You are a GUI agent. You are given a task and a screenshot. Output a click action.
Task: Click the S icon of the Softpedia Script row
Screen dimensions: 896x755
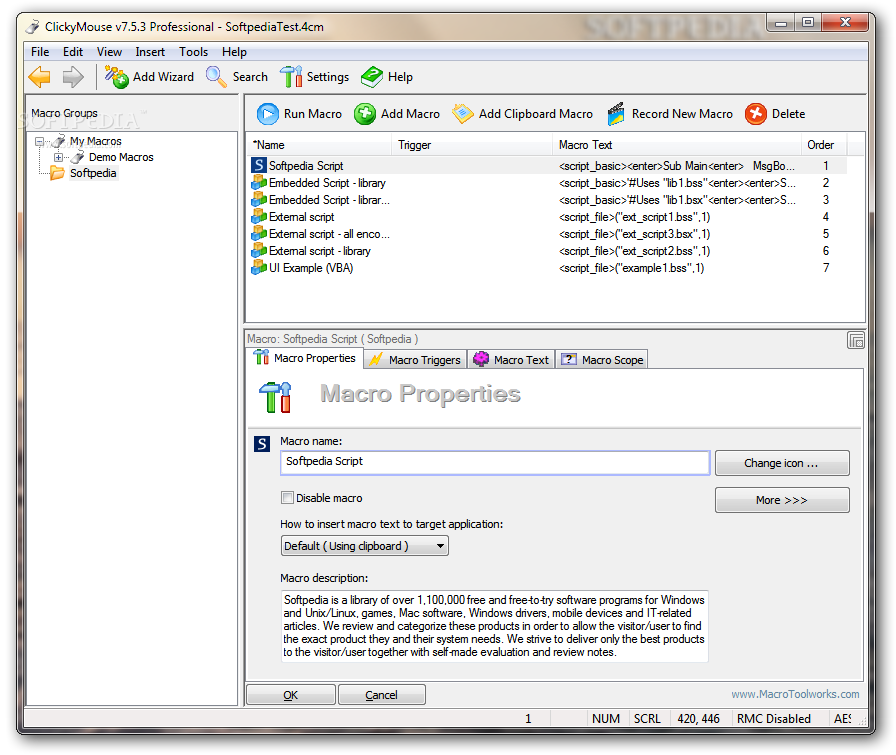click(259, 165)
